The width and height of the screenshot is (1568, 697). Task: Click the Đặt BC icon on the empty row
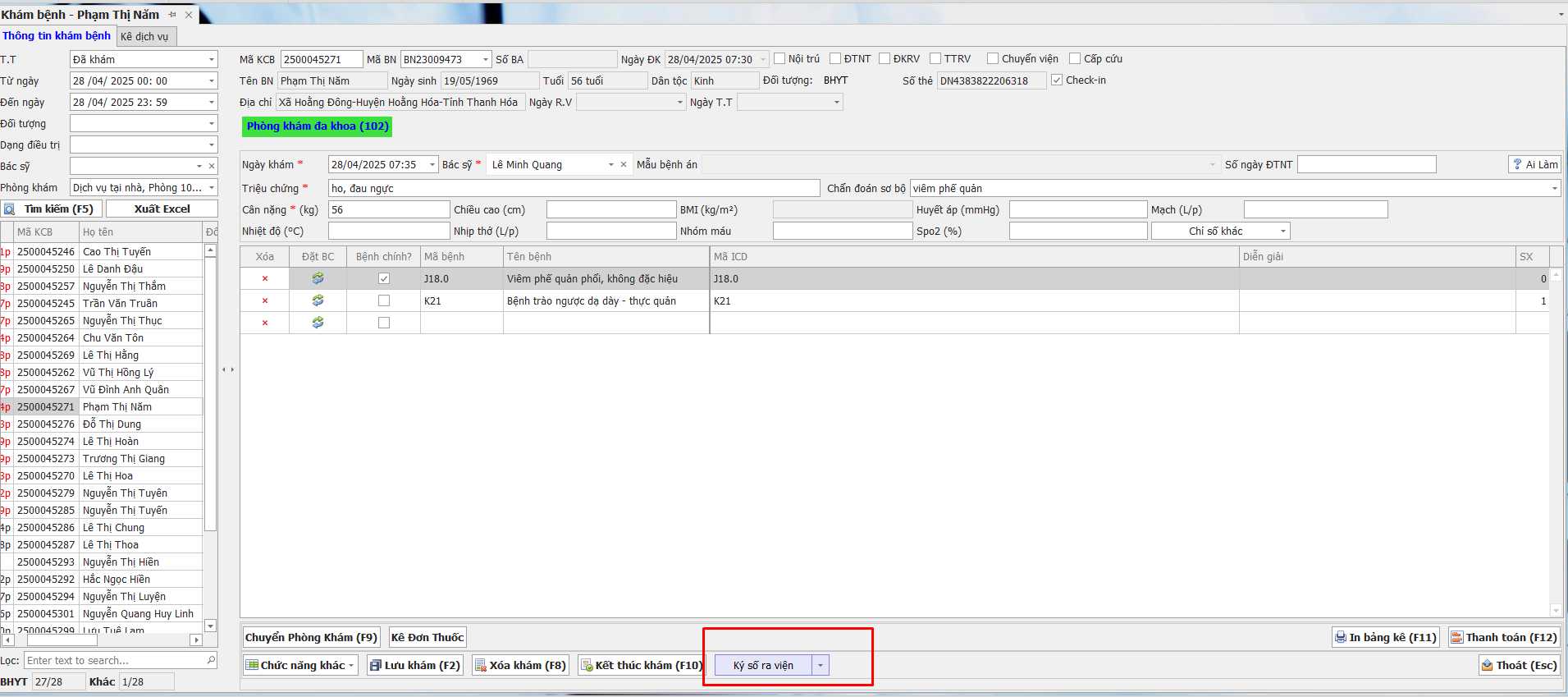point(318,323)
